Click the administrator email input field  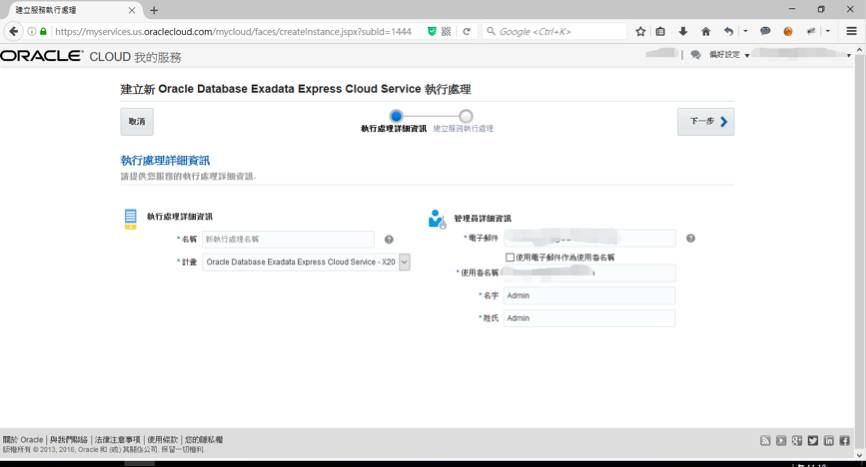[589, 238]
